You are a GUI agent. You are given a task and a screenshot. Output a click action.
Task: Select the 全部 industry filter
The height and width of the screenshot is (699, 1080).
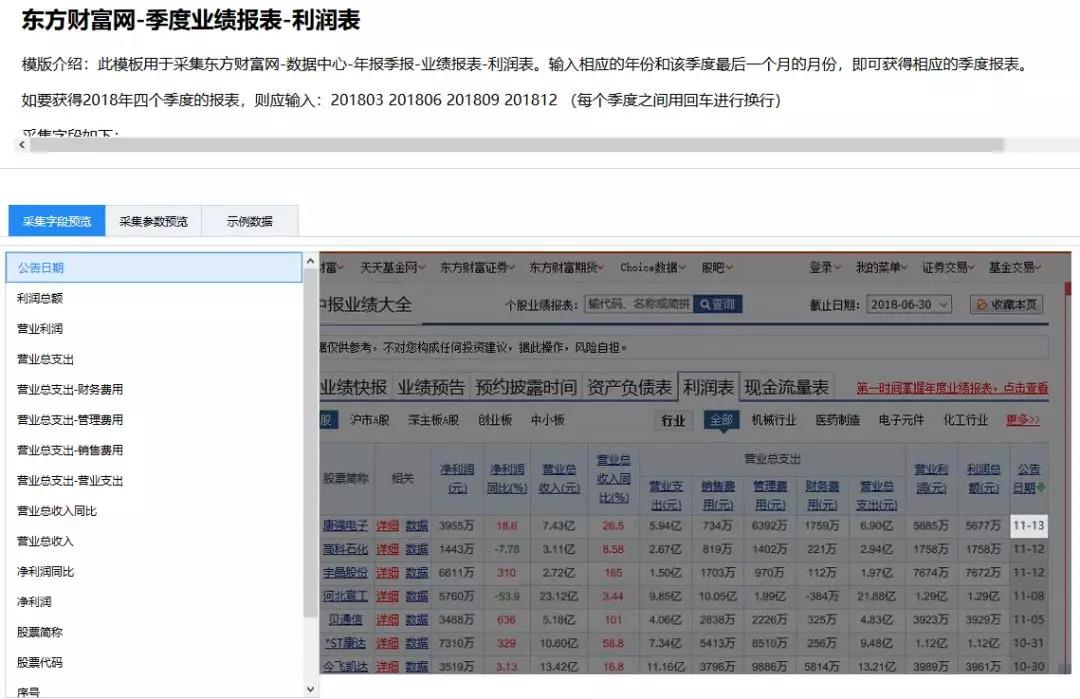[721, 420]
